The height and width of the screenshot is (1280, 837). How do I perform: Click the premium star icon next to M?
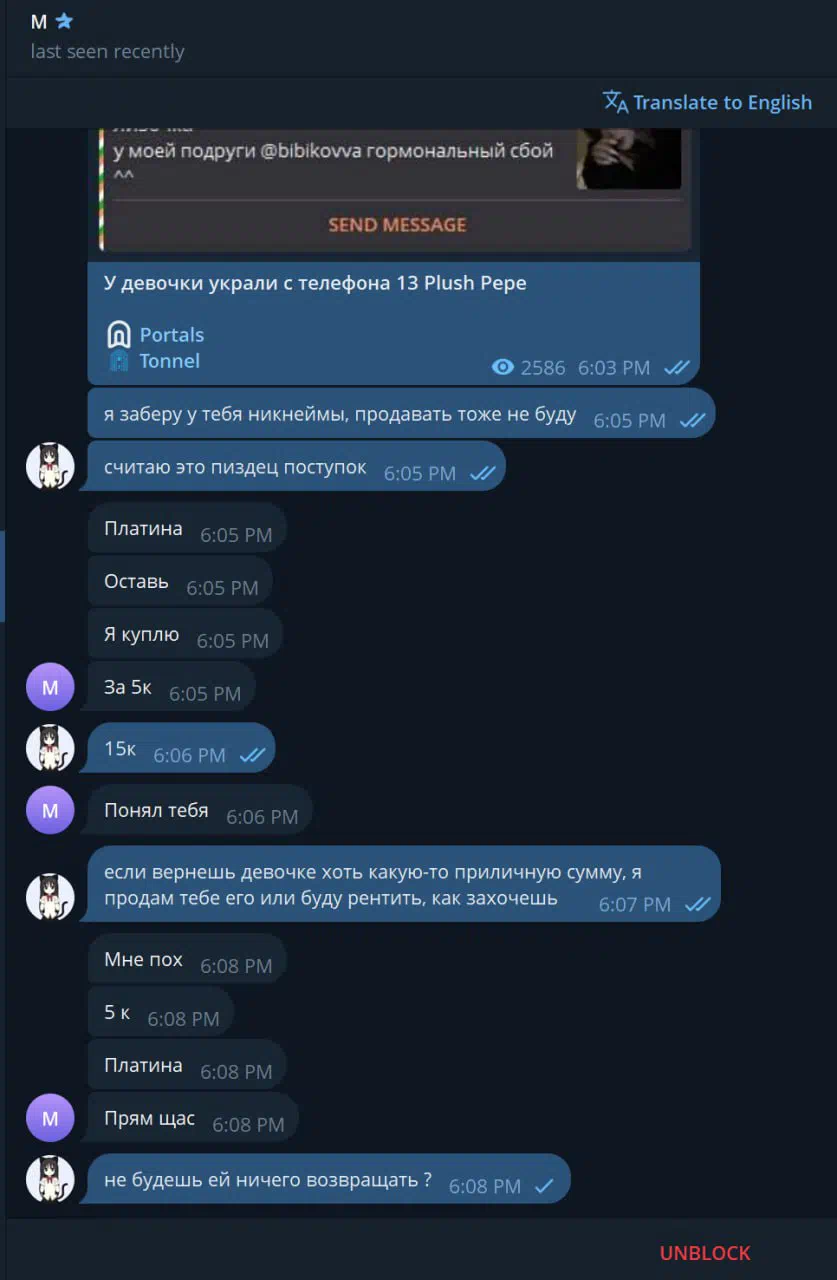pyautogui.click(x=64, y=21)
